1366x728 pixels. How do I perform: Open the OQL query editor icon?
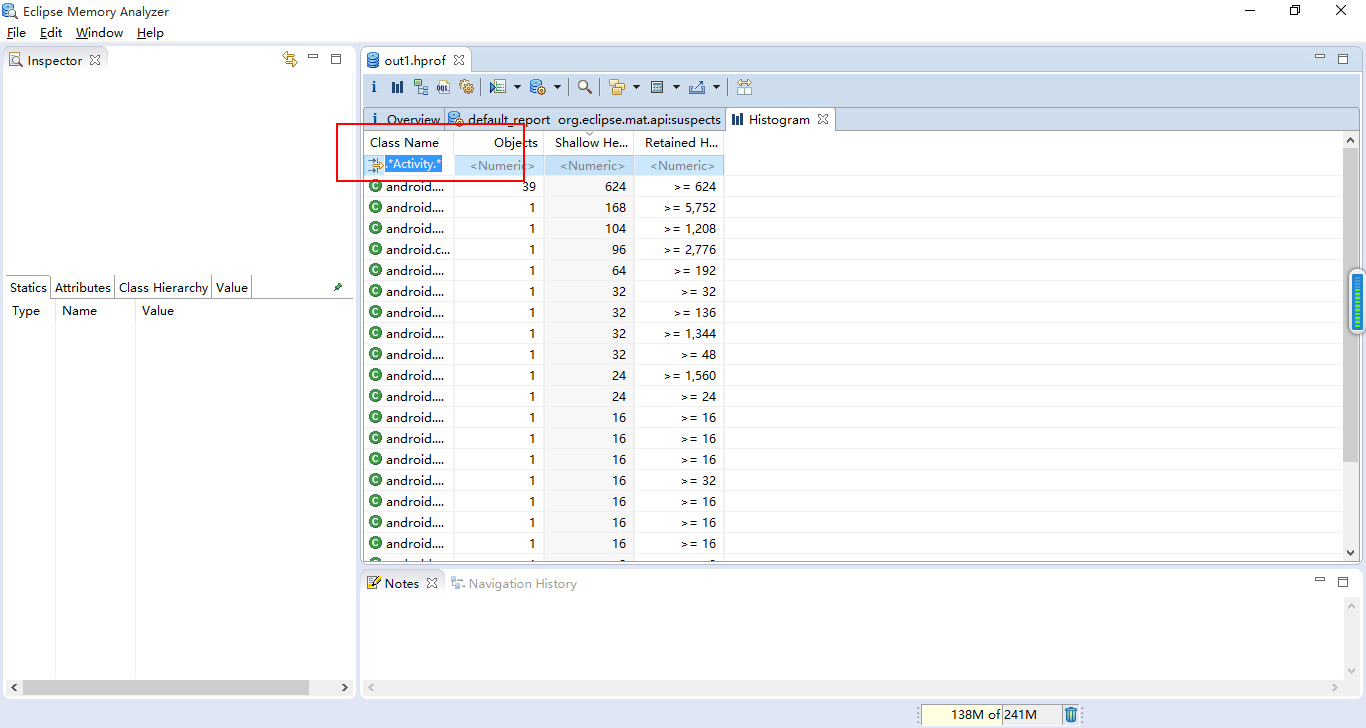(443, 87)
